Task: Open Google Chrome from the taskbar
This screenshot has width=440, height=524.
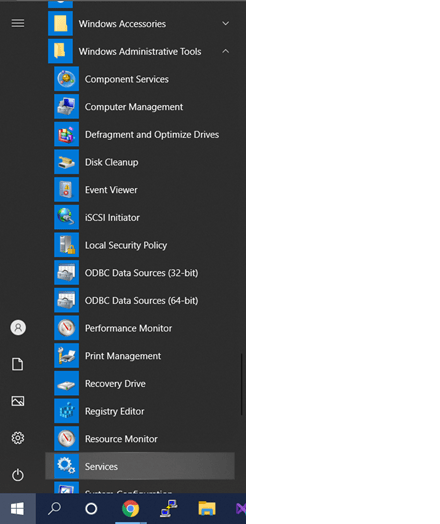Action: click(131, 509)
